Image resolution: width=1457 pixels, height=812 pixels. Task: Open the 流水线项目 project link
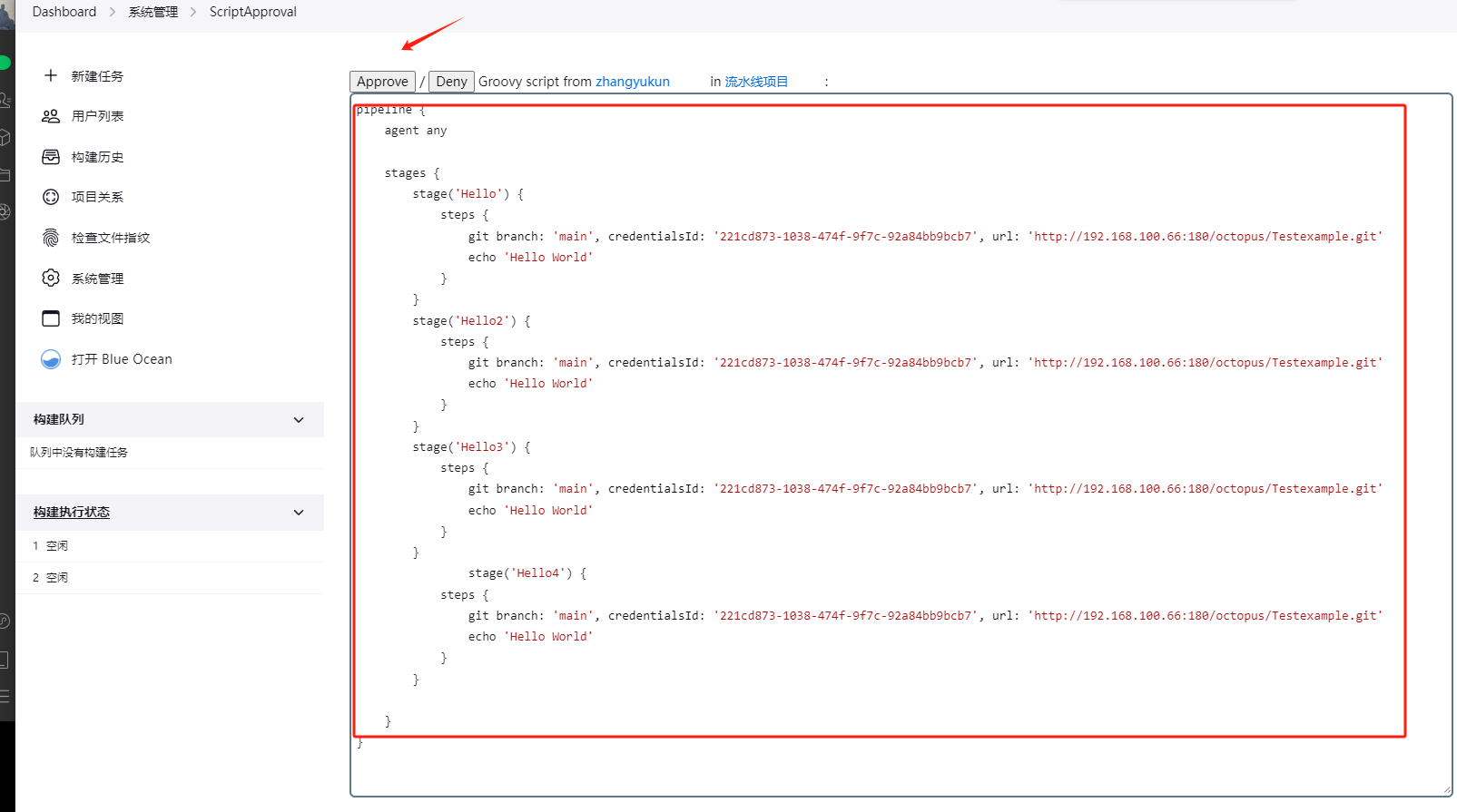(x=756, y=82)
